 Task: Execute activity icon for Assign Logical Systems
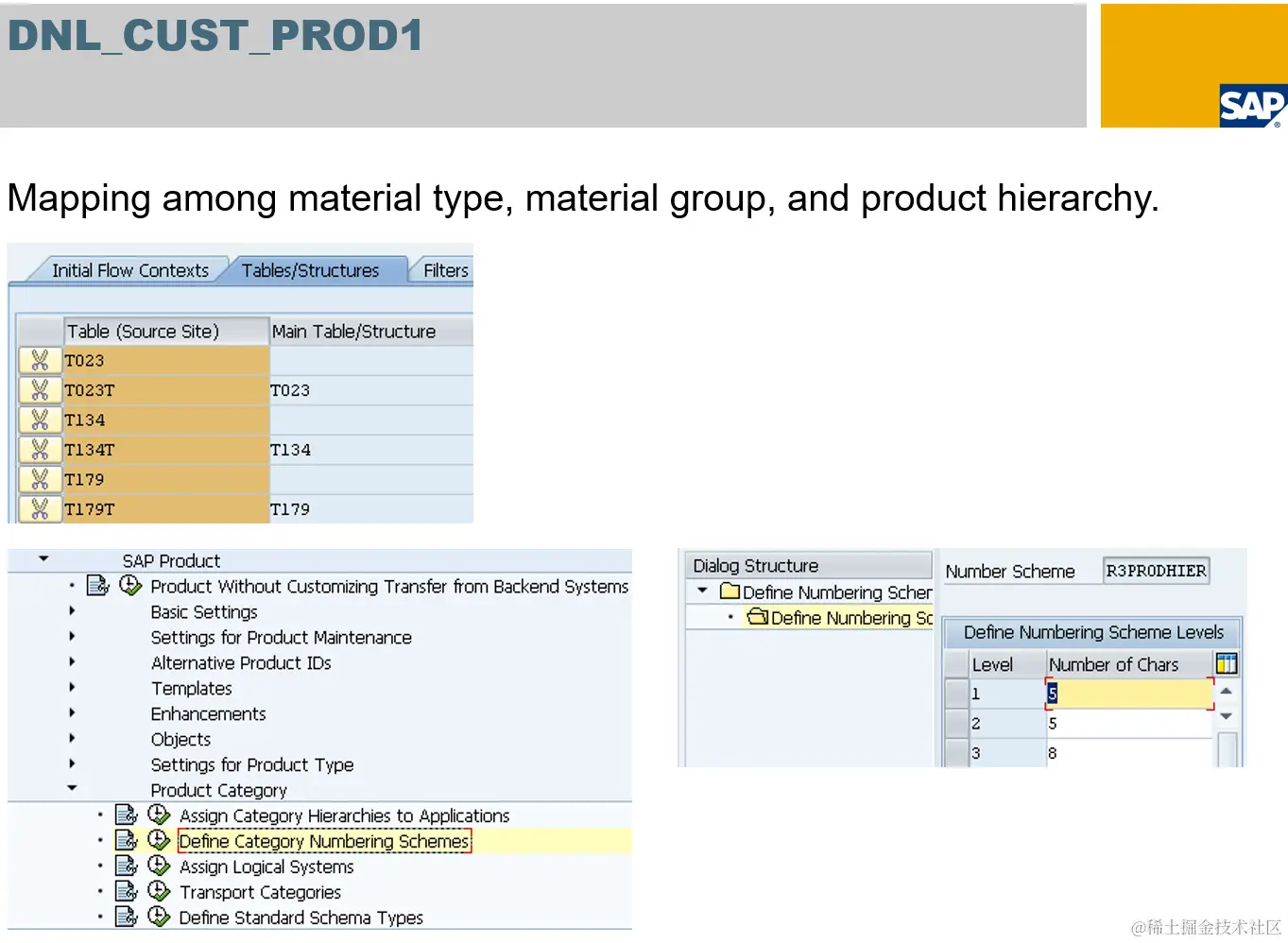tap(159, 866)
